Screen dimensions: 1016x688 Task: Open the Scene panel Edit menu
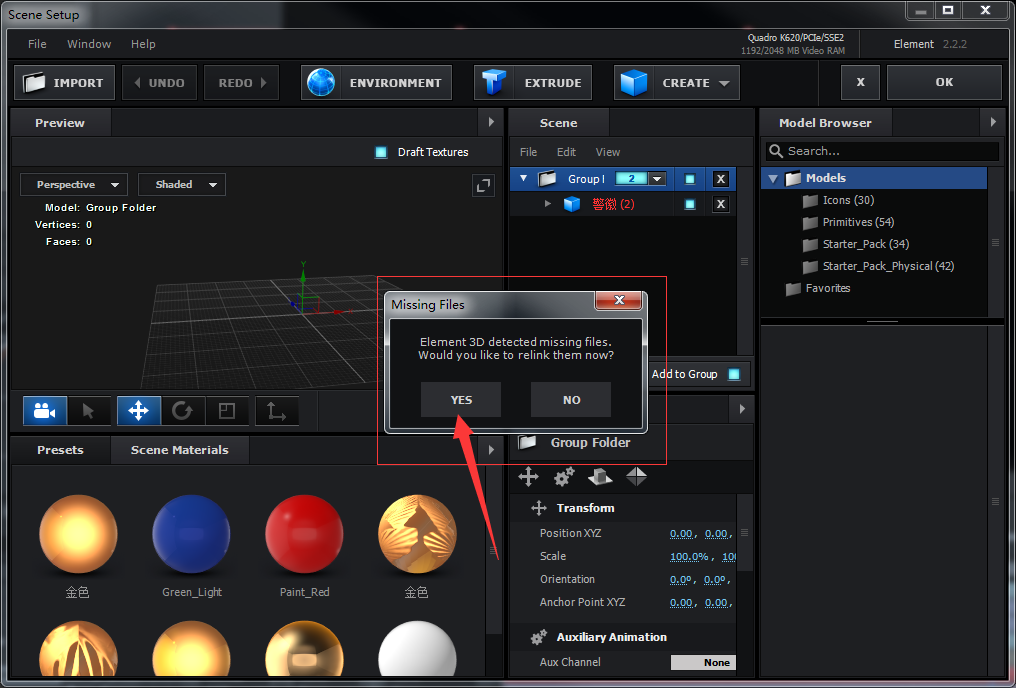[x=566, y=152]
